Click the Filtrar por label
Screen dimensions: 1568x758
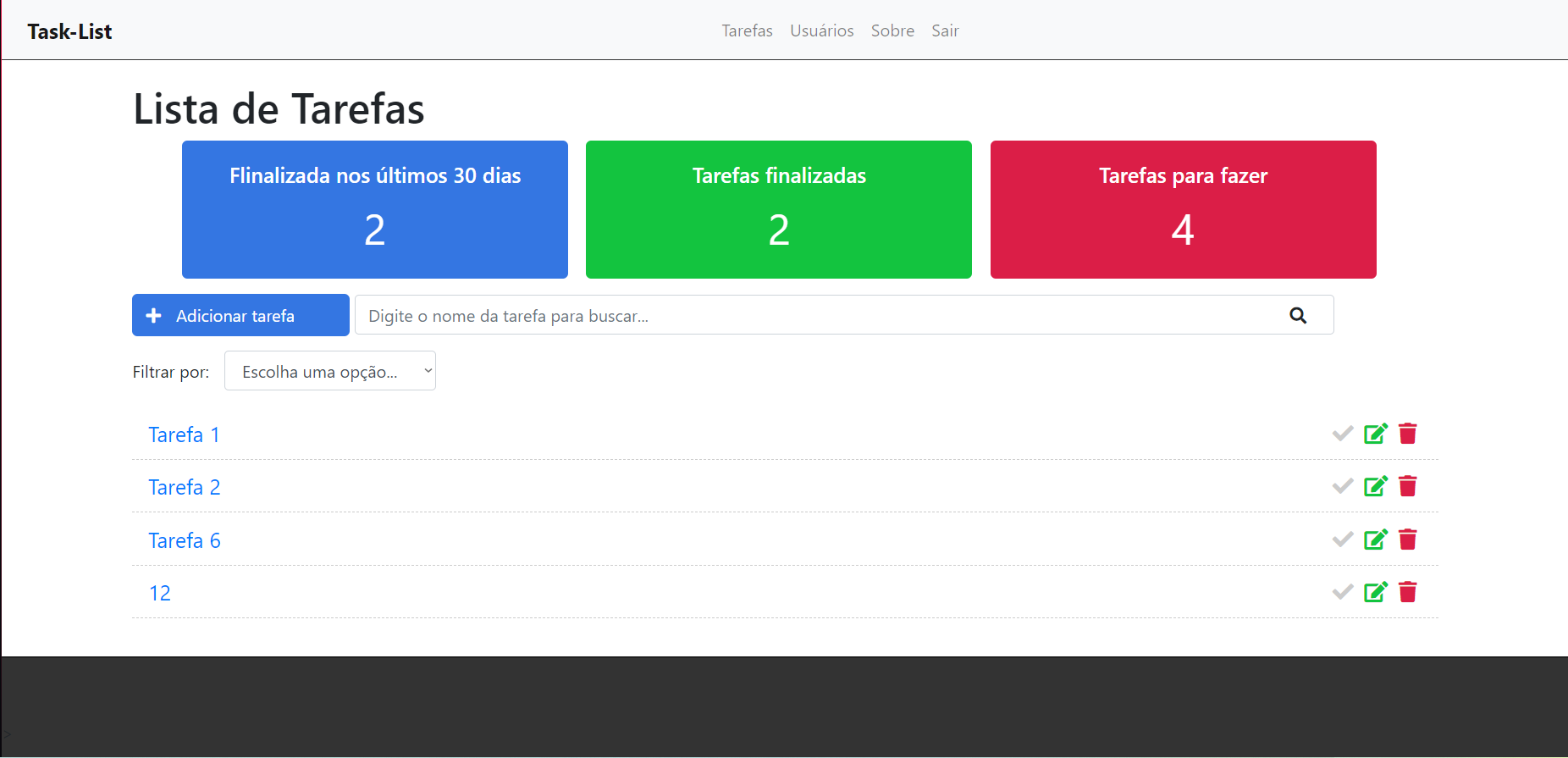pos(171,372)
